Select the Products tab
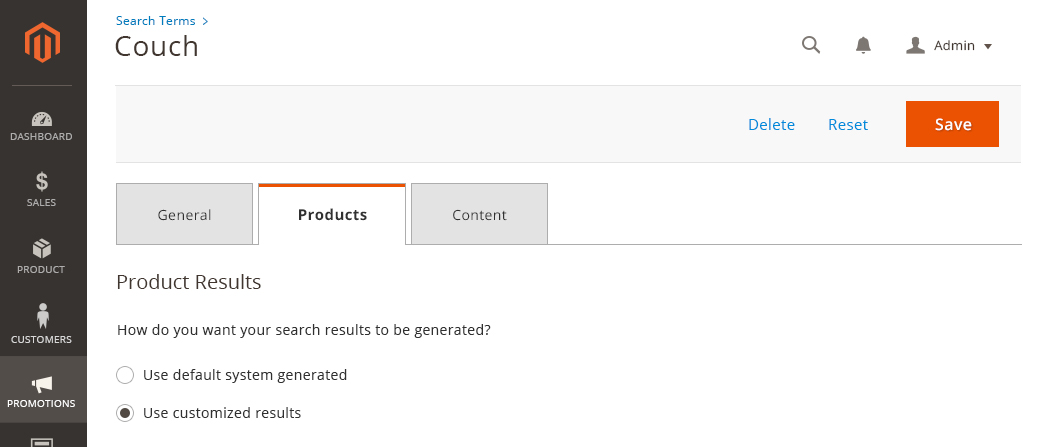This screenshot has height=447, width=1038. coord(332,214)
